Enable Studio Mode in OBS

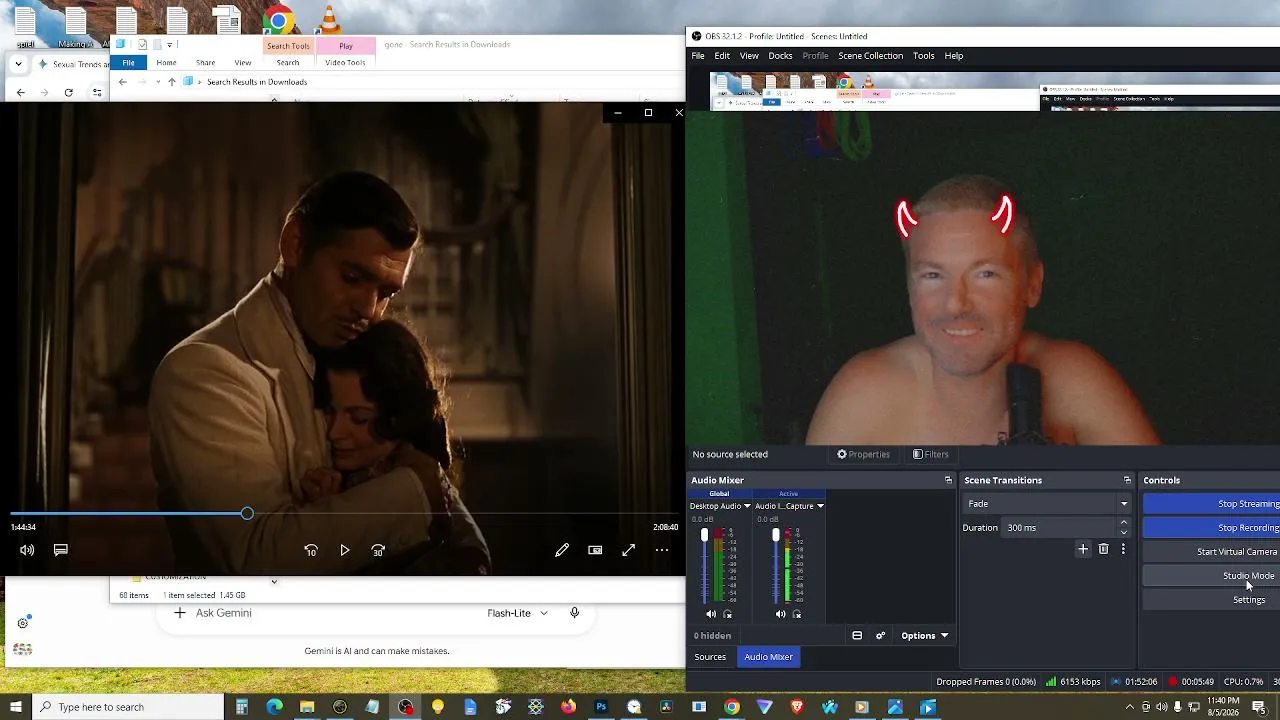(1211, 576)
